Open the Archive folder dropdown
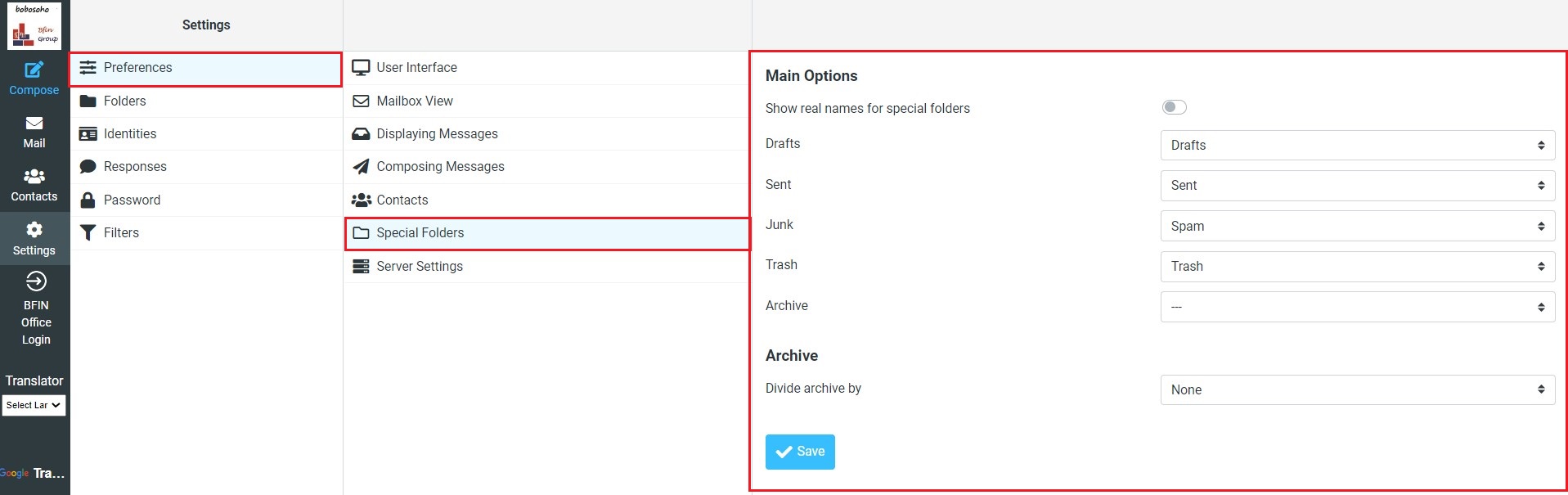This screenshot has width=1568, height=495. click(x=1356, y=308)
